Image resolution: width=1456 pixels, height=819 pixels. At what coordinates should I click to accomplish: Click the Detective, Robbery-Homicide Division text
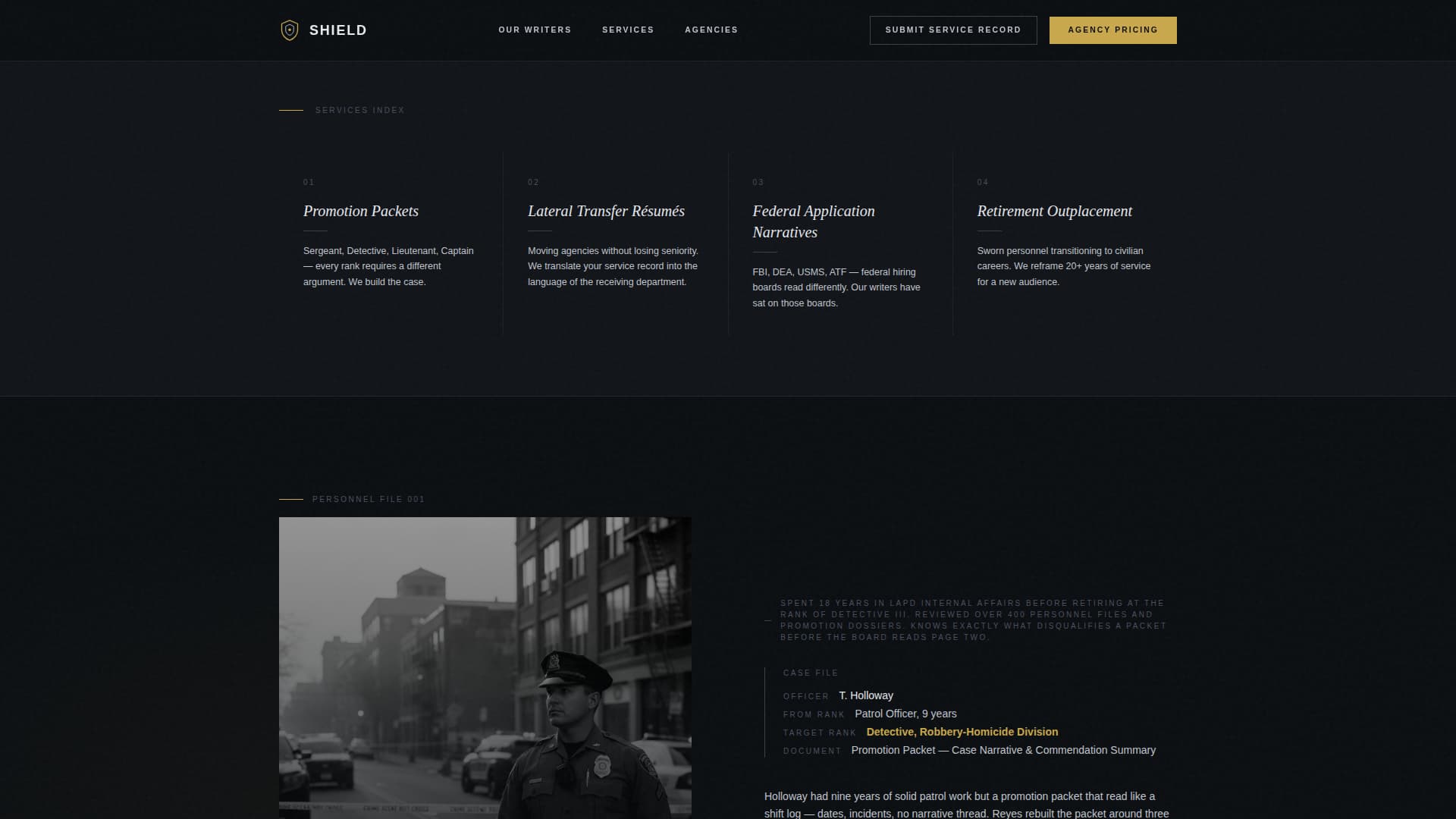point(962,732)
